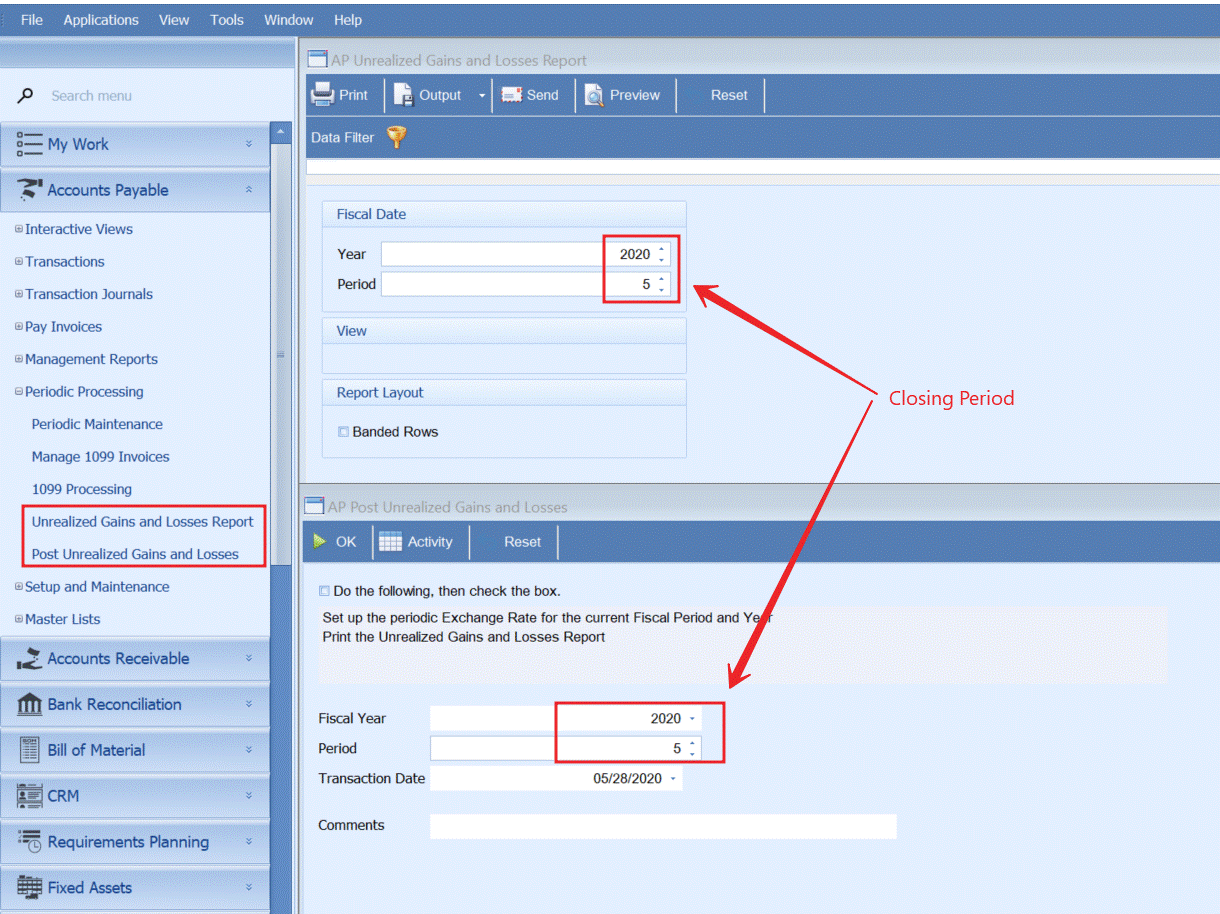This screenshot has height=914, width=1220.
Task: Enable the Banded Rows checkbox
Action: coord(343,432)
